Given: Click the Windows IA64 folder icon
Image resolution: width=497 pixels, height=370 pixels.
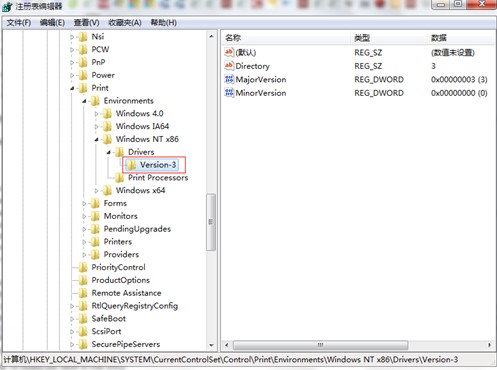Looking at the screenshot, I should click(x=107, y=126).
